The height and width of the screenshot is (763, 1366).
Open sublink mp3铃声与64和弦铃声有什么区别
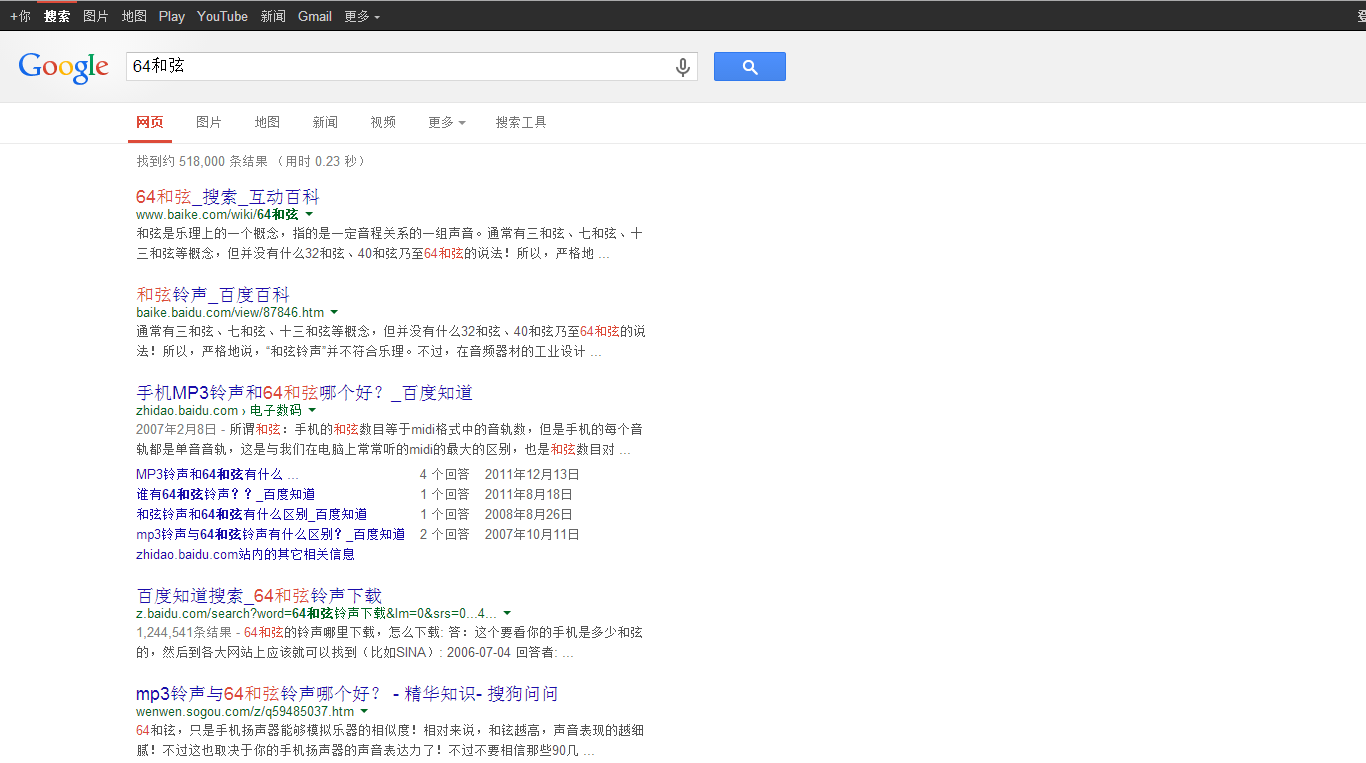click(x=271, y=534)
